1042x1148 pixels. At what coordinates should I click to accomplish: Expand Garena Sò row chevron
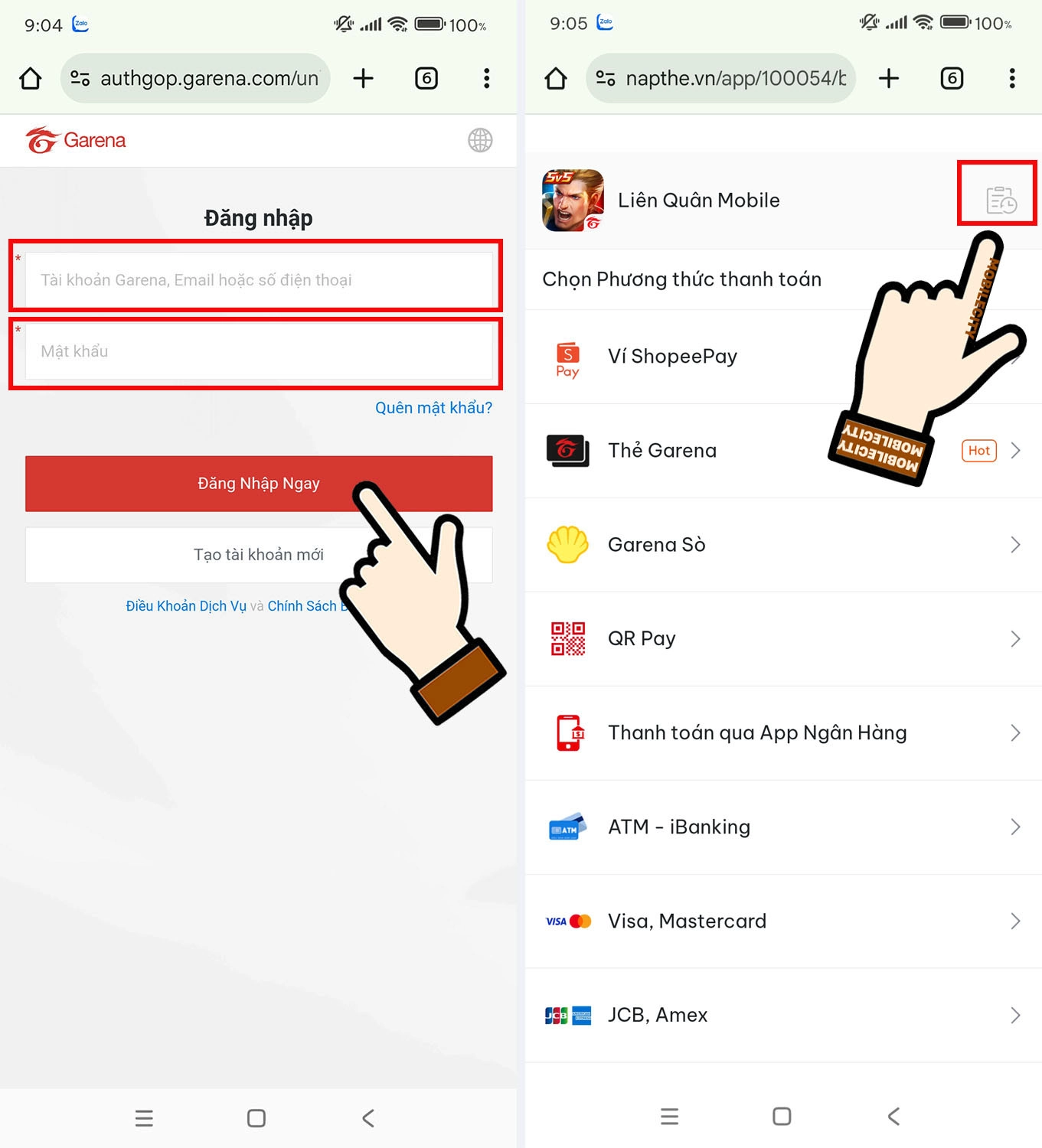point(1016,545)
